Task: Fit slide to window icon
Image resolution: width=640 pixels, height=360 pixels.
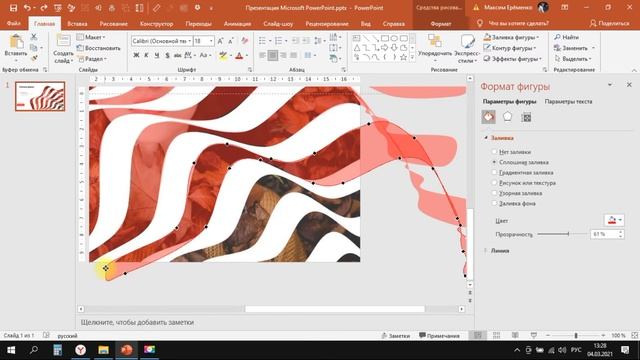Action: tap(635, 336)
